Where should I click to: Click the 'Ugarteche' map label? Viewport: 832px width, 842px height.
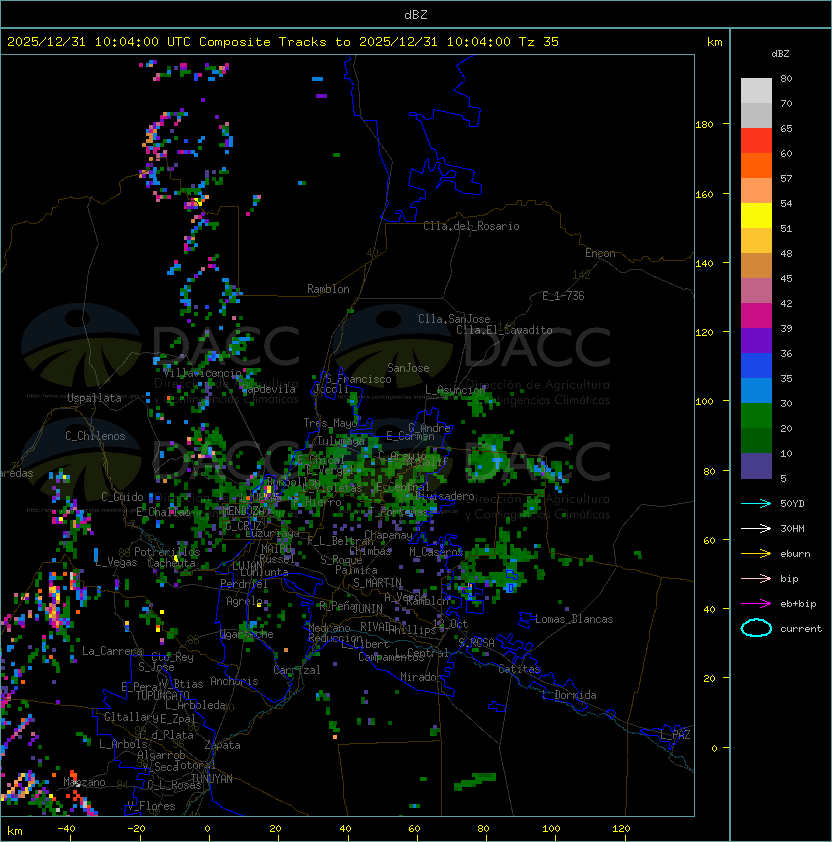pos(247,634)
